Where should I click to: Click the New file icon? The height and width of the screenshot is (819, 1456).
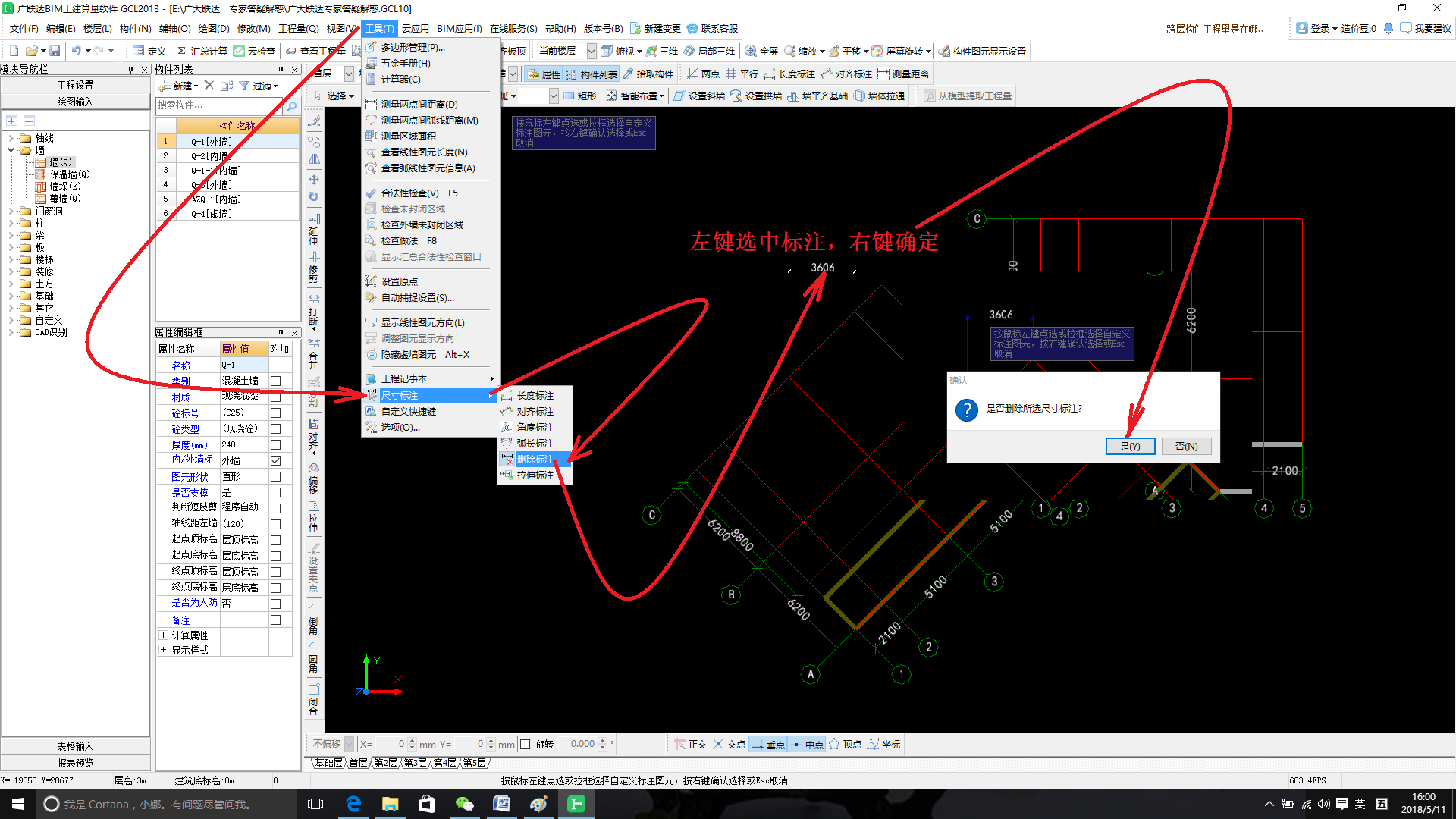pos(14,51)
